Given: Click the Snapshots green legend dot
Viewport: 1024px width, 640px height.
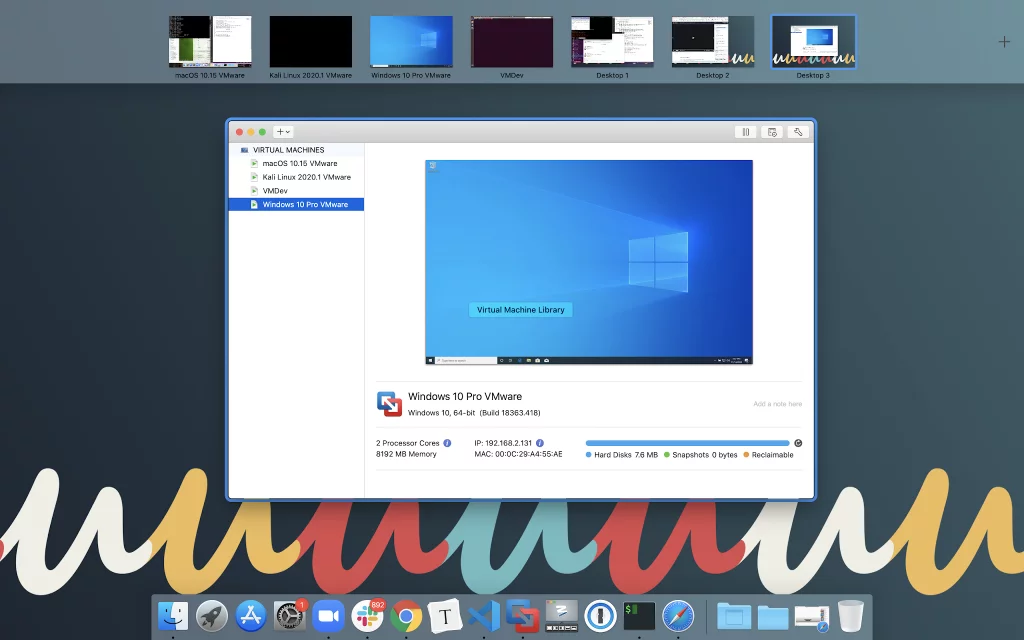Looking at the screenshot, I should (x=667, y=455).
